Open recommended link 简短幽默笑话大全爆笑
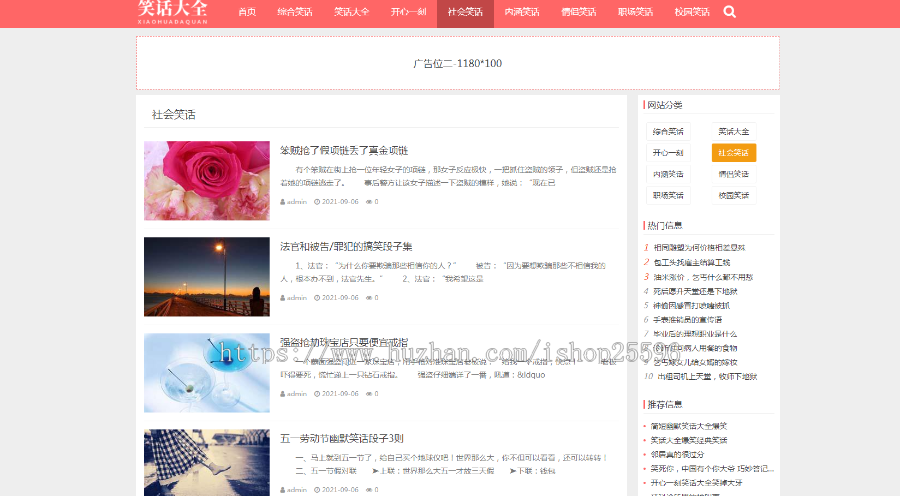 pos(689,426)
